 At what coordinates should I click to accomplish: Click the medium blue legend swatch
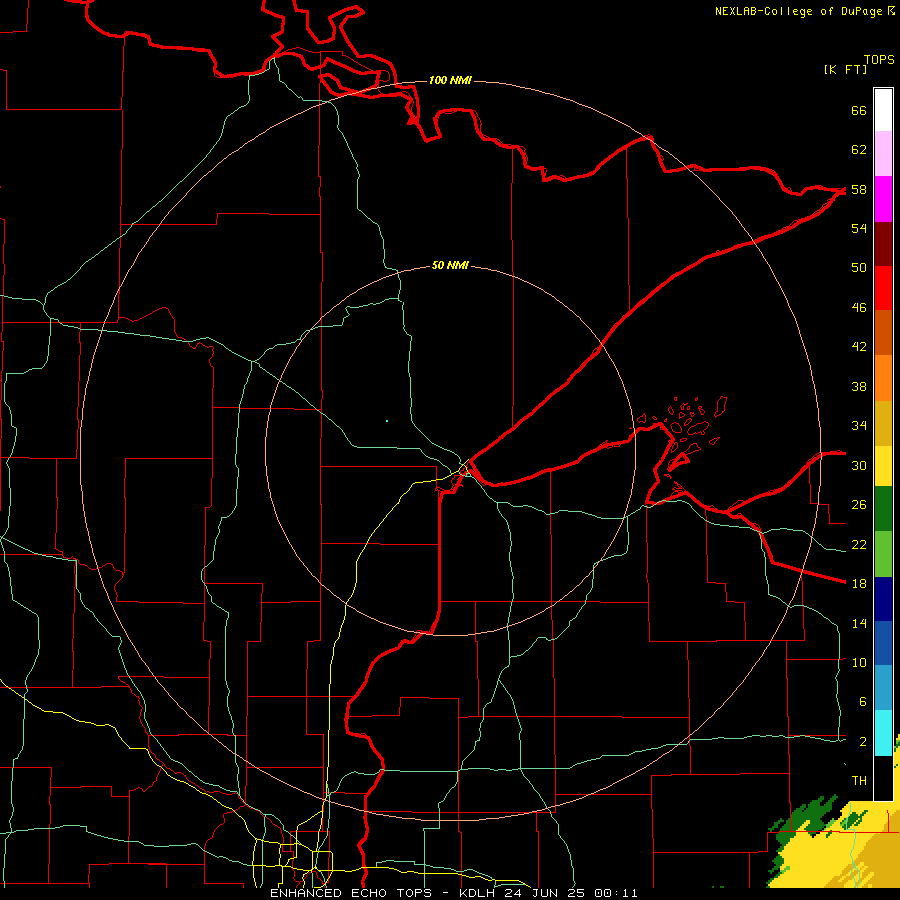(x=883, y=643)
